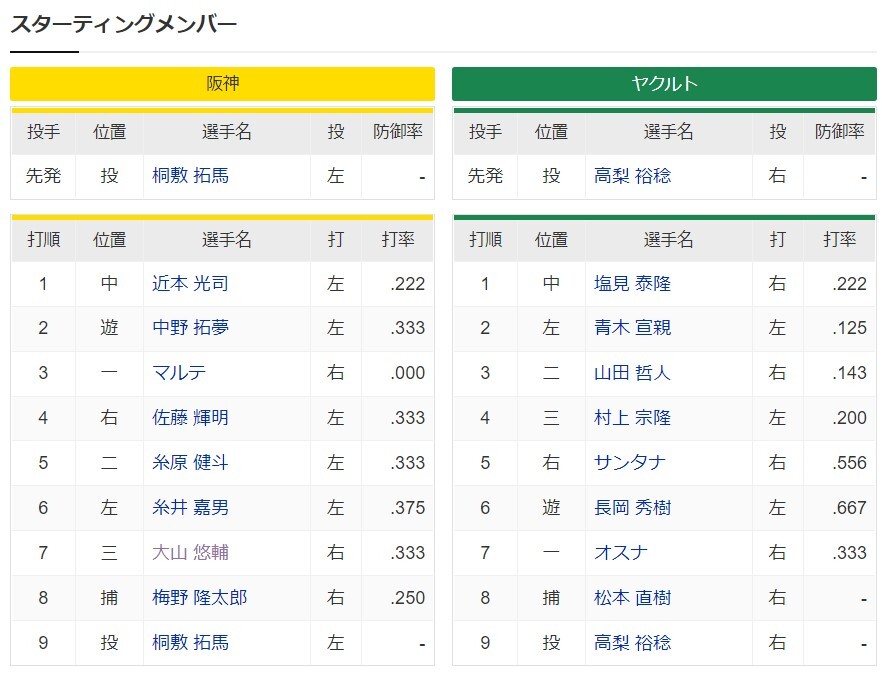Open 近本 光司 player page
This screenshot has height=687, width=882.
190,284
